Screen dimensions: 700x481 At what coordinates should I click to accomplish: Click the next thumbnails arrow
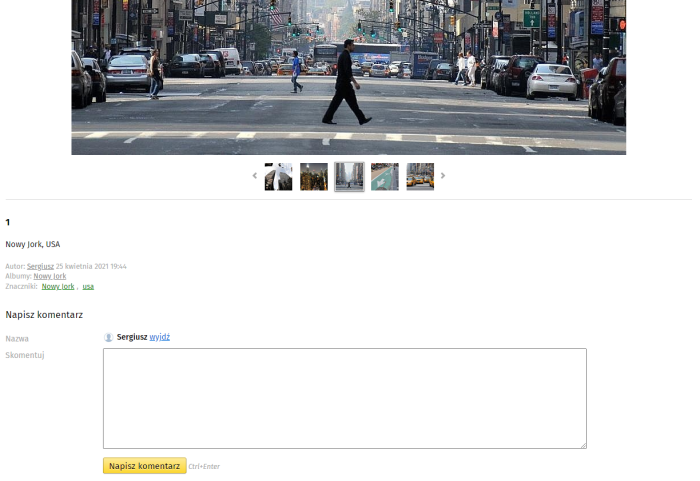[443, 176]
